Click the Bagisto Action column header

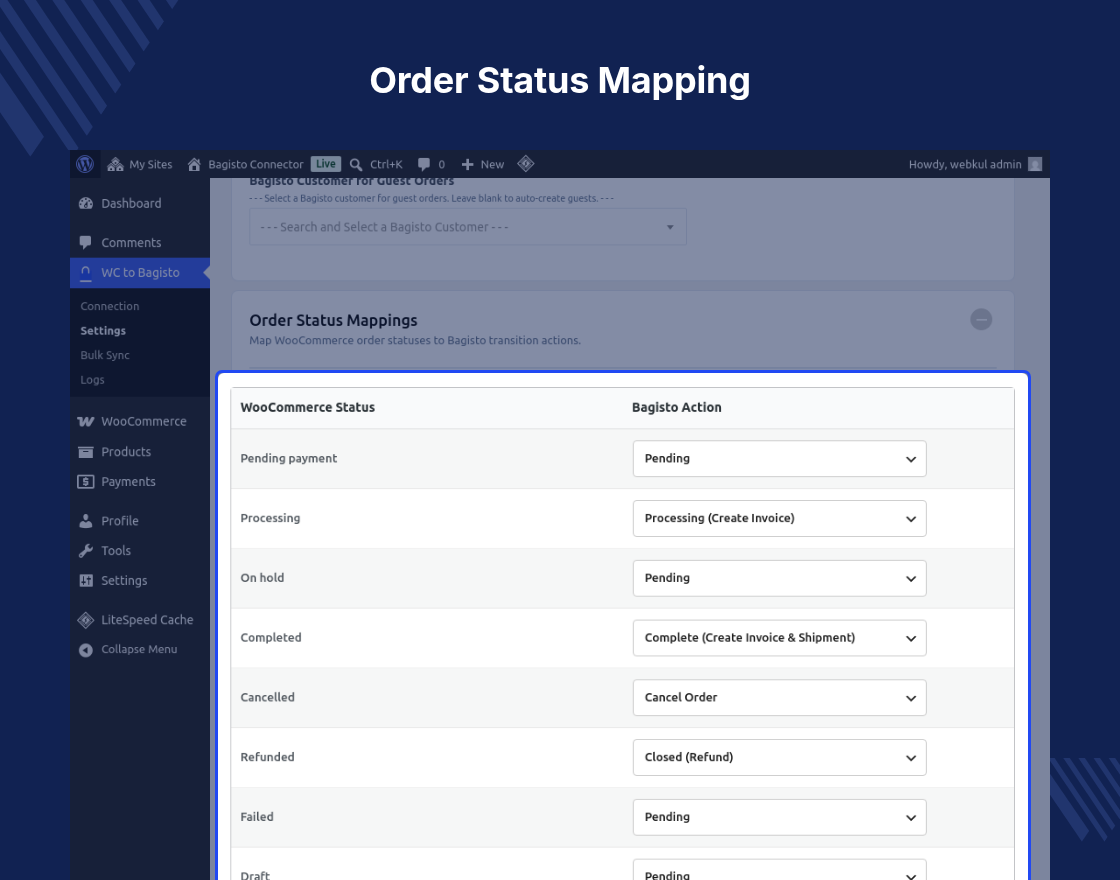[x=676, y=408]
